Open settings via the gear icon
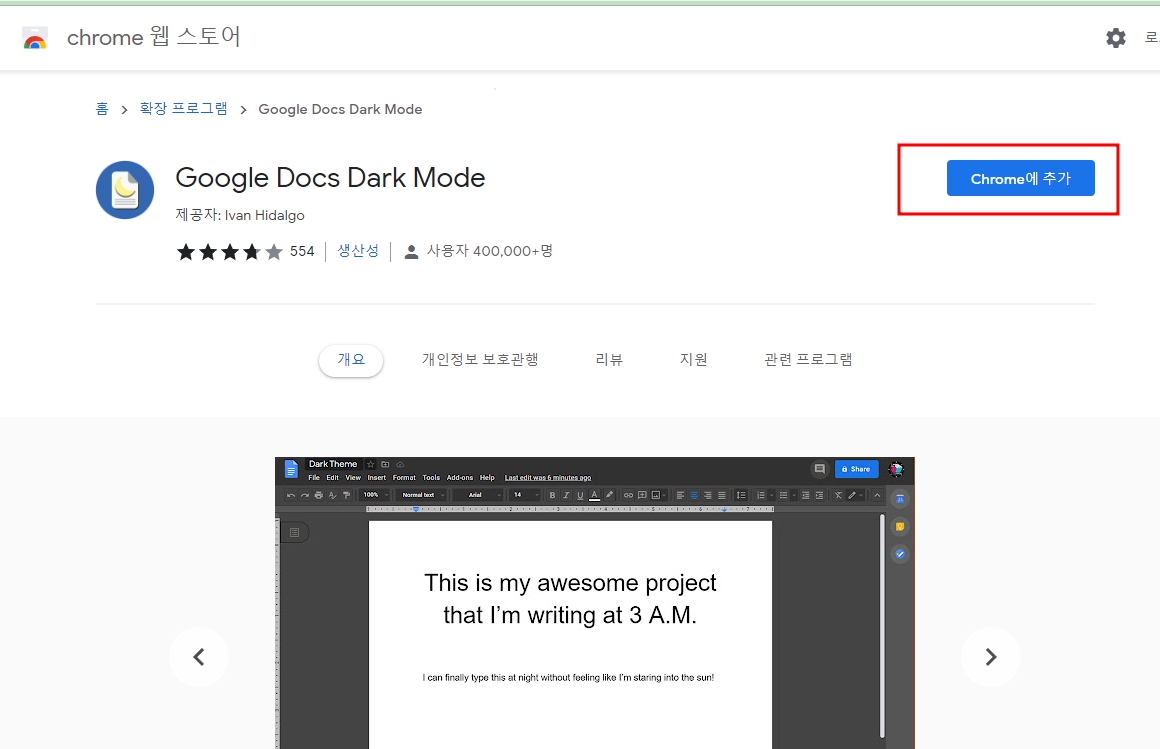This screenshot has height=749, width=1160. (1116, 38)
